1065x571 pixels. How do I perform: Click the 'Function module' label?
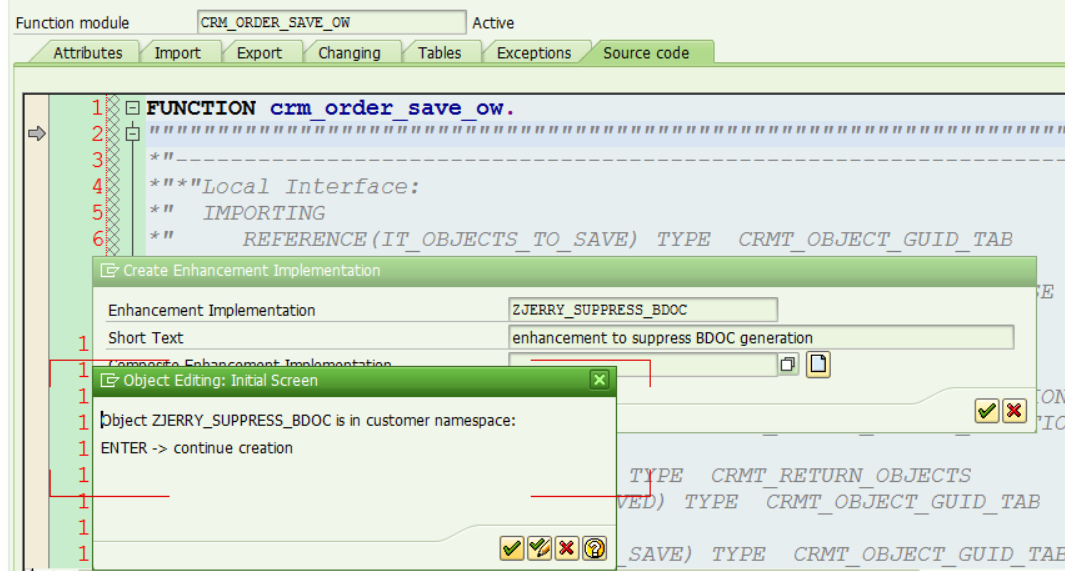coord(72,23)
